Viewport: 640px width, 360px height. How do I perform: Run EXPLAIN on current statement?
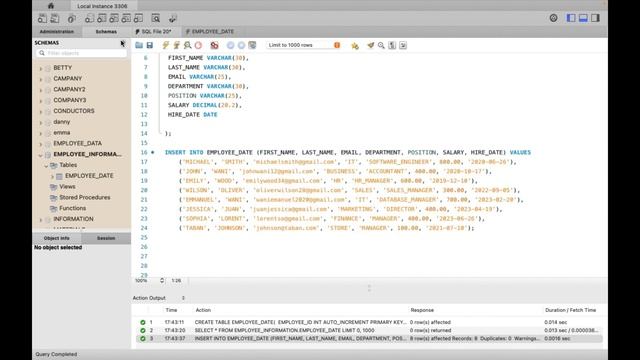tap(187, 45)
